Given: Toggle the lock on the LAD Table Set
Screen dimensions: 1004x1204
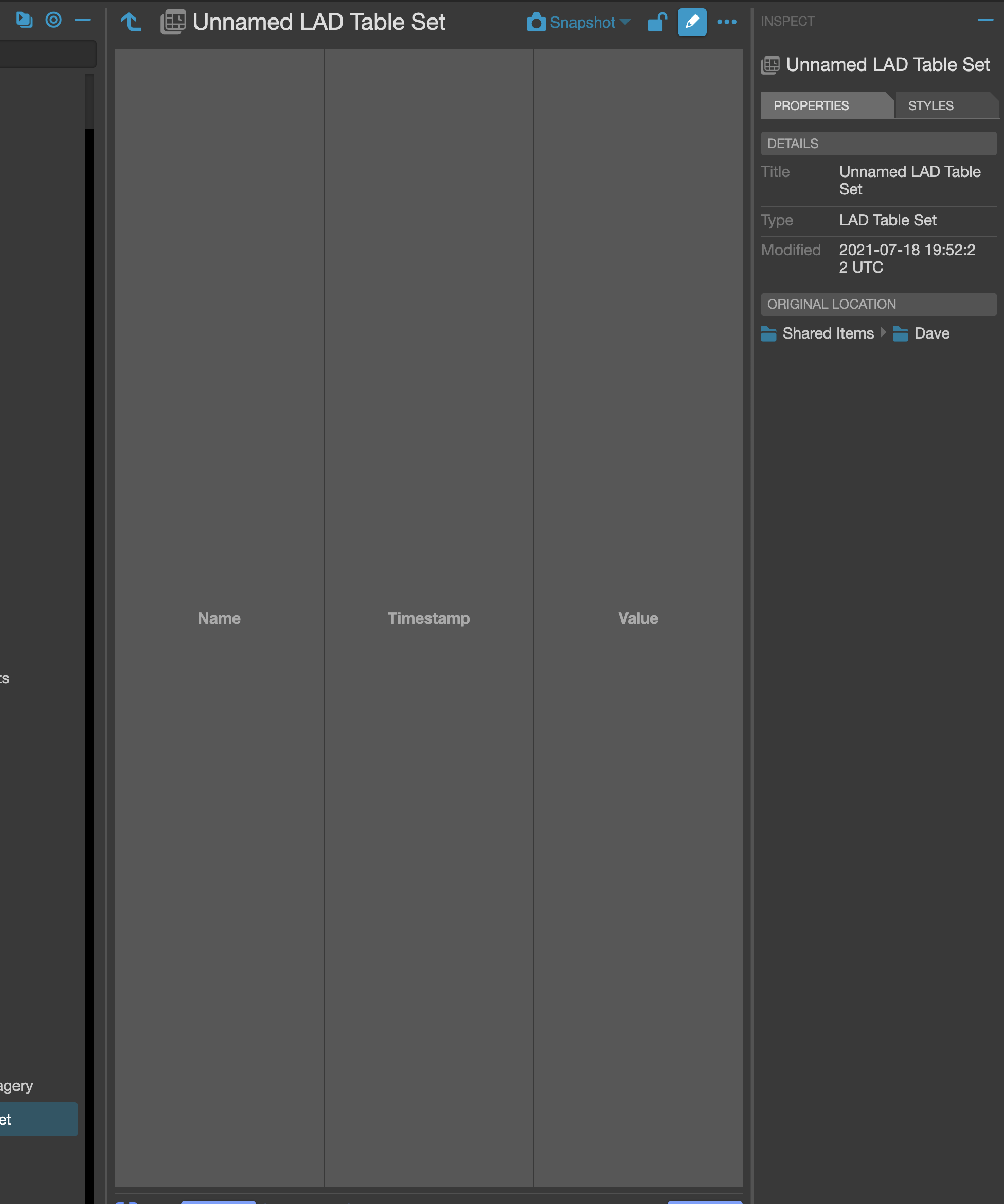Looking at the screenshot, I should 657,22.
